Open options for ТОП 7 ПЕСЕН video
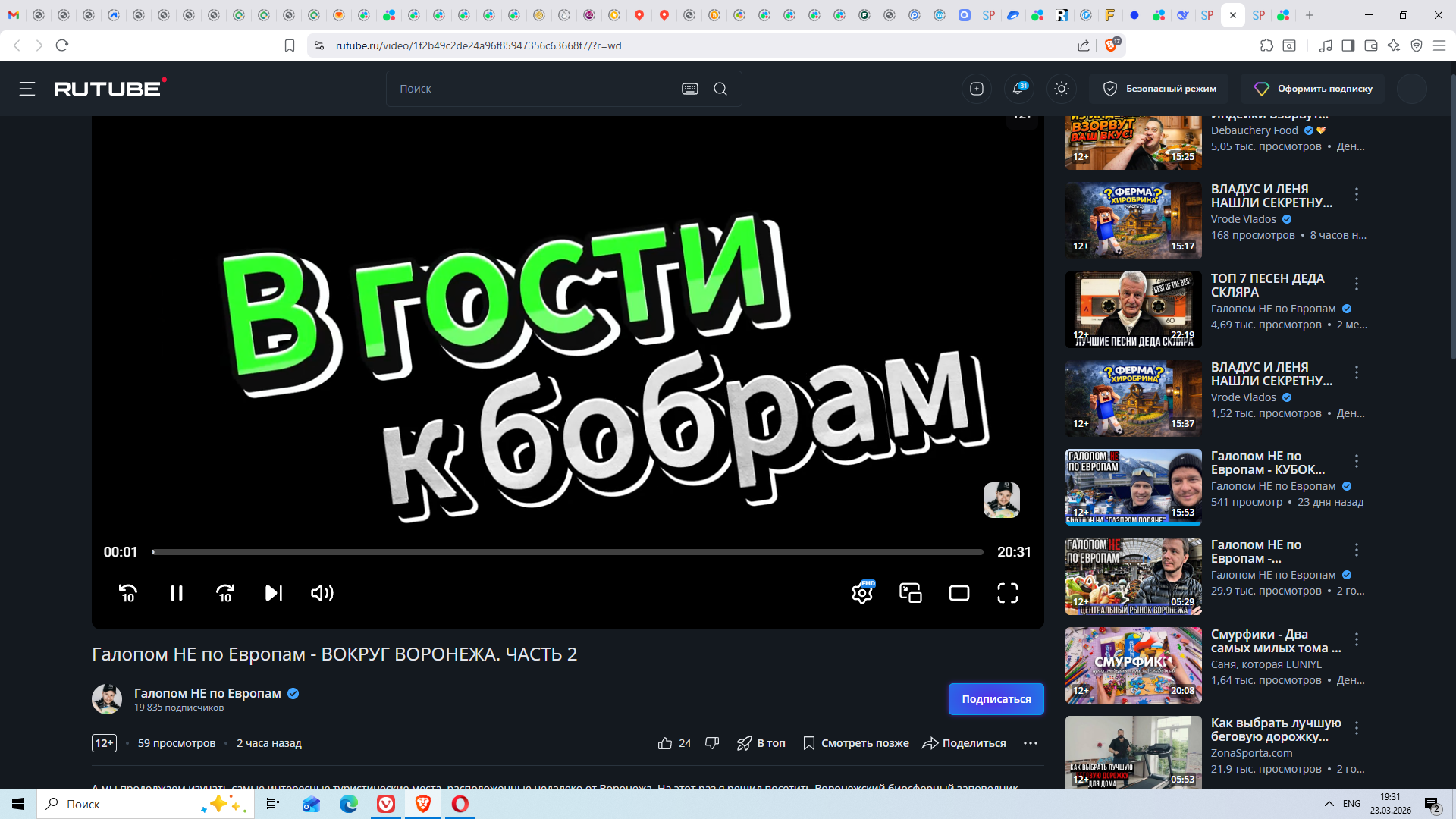 pos(1357,284)
